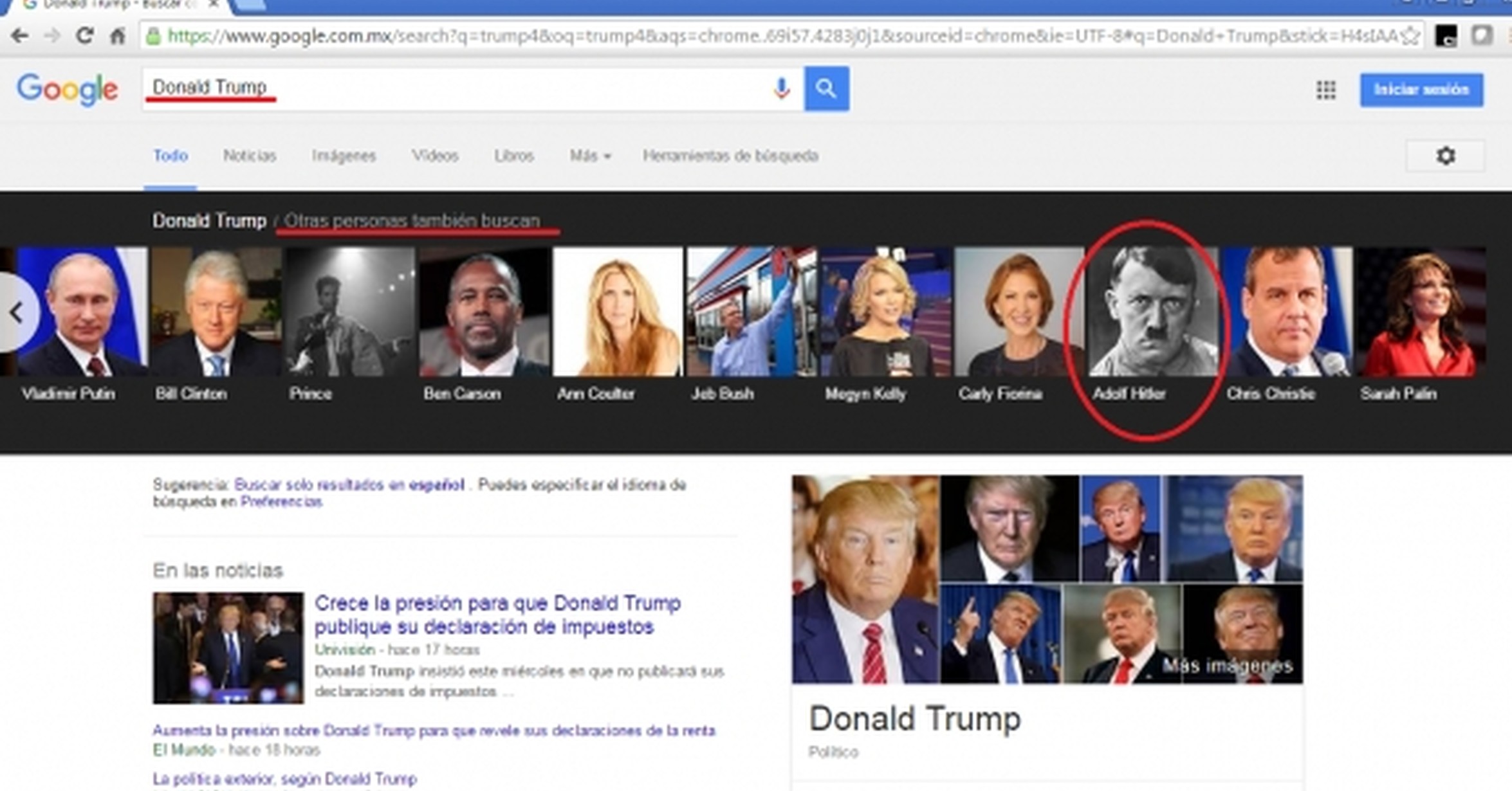Select the Ann Coulter thumbnail

point(618,313)
